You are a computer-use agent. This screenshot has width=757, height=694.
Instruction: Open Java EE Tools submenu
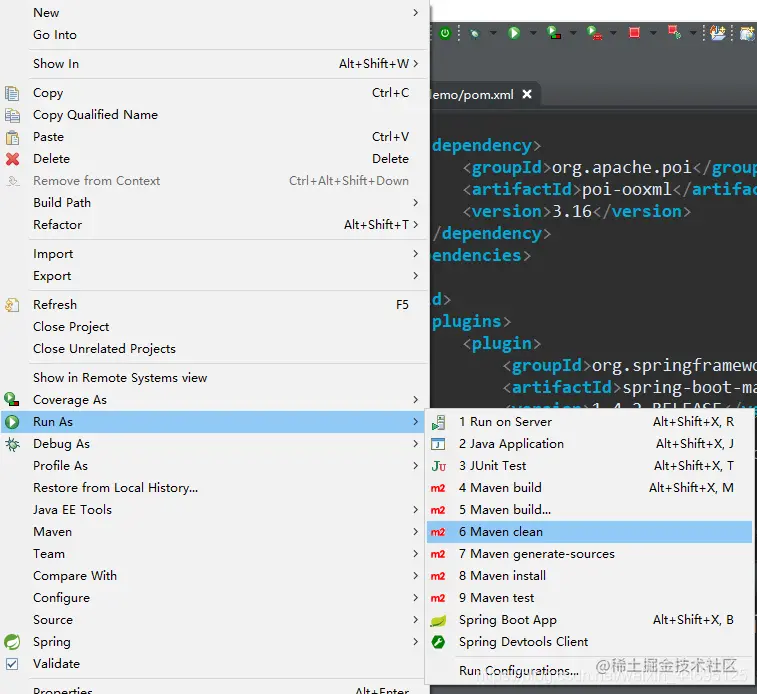click(x=215, y=510)
